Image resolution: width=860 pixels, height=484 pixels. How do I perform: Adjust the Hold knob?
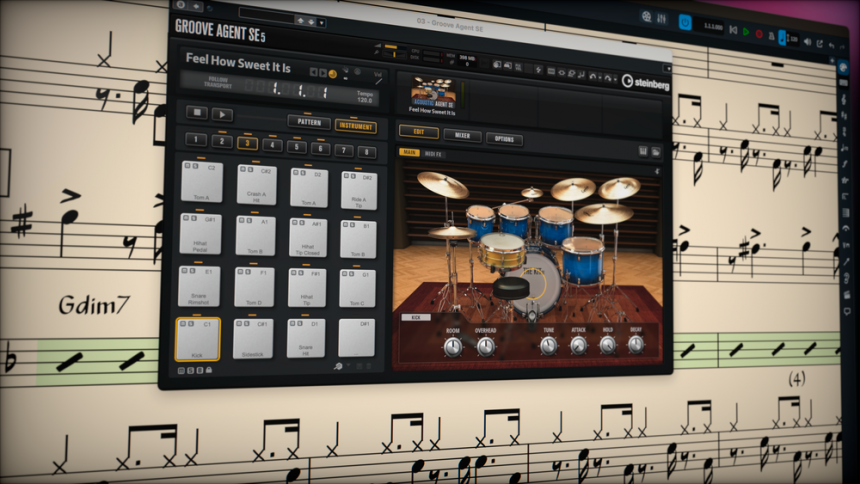(x=607, y=344)
